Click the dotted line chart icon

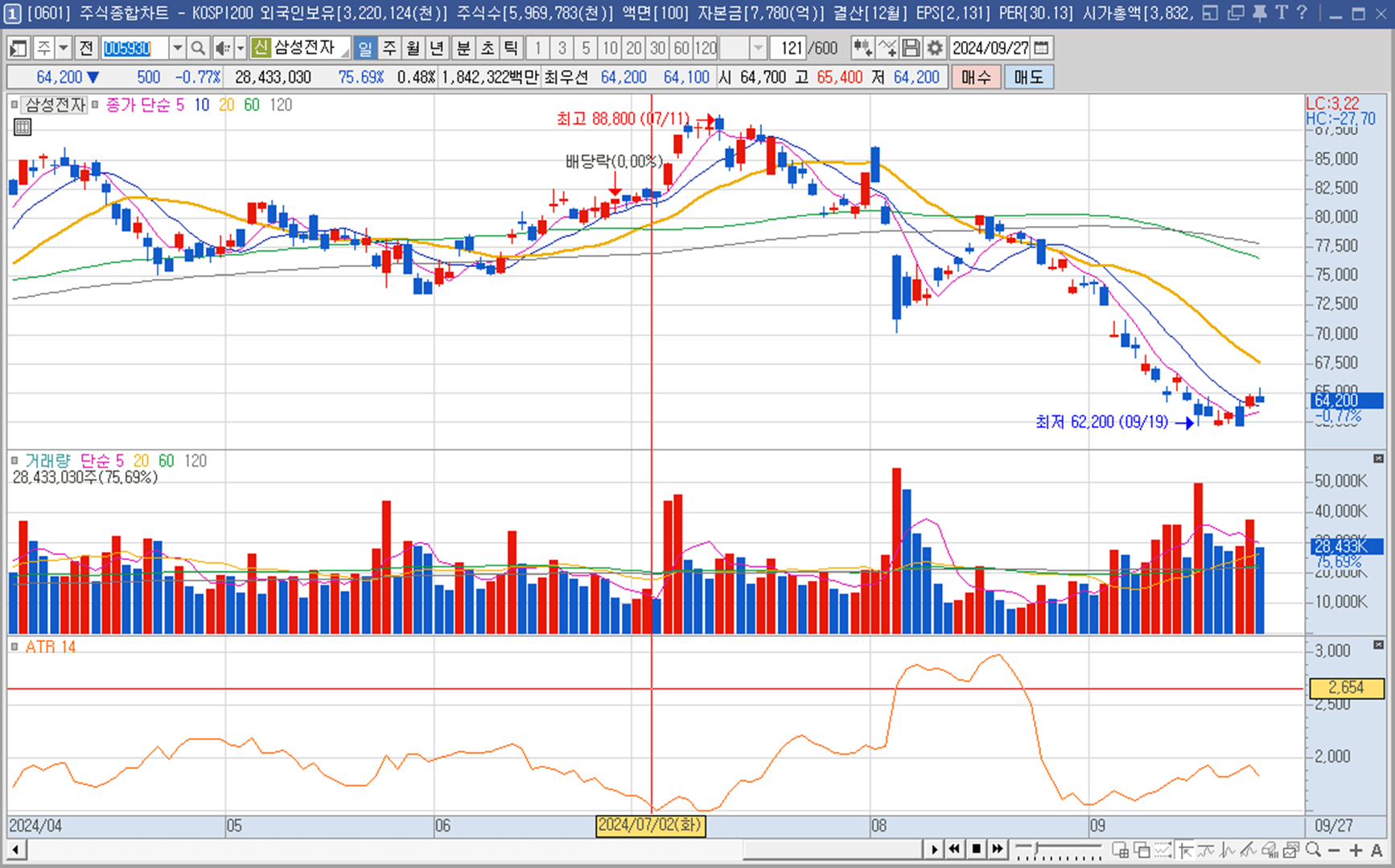pos(1163,849)
